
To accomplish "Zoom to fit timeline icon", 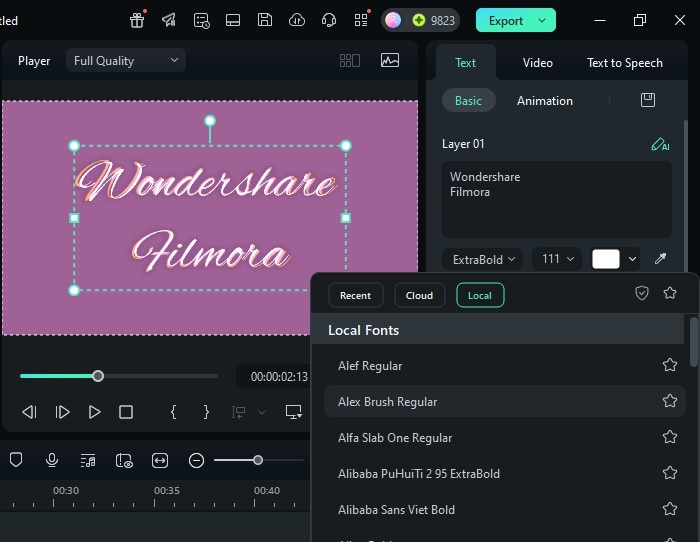I will (160, 460).
